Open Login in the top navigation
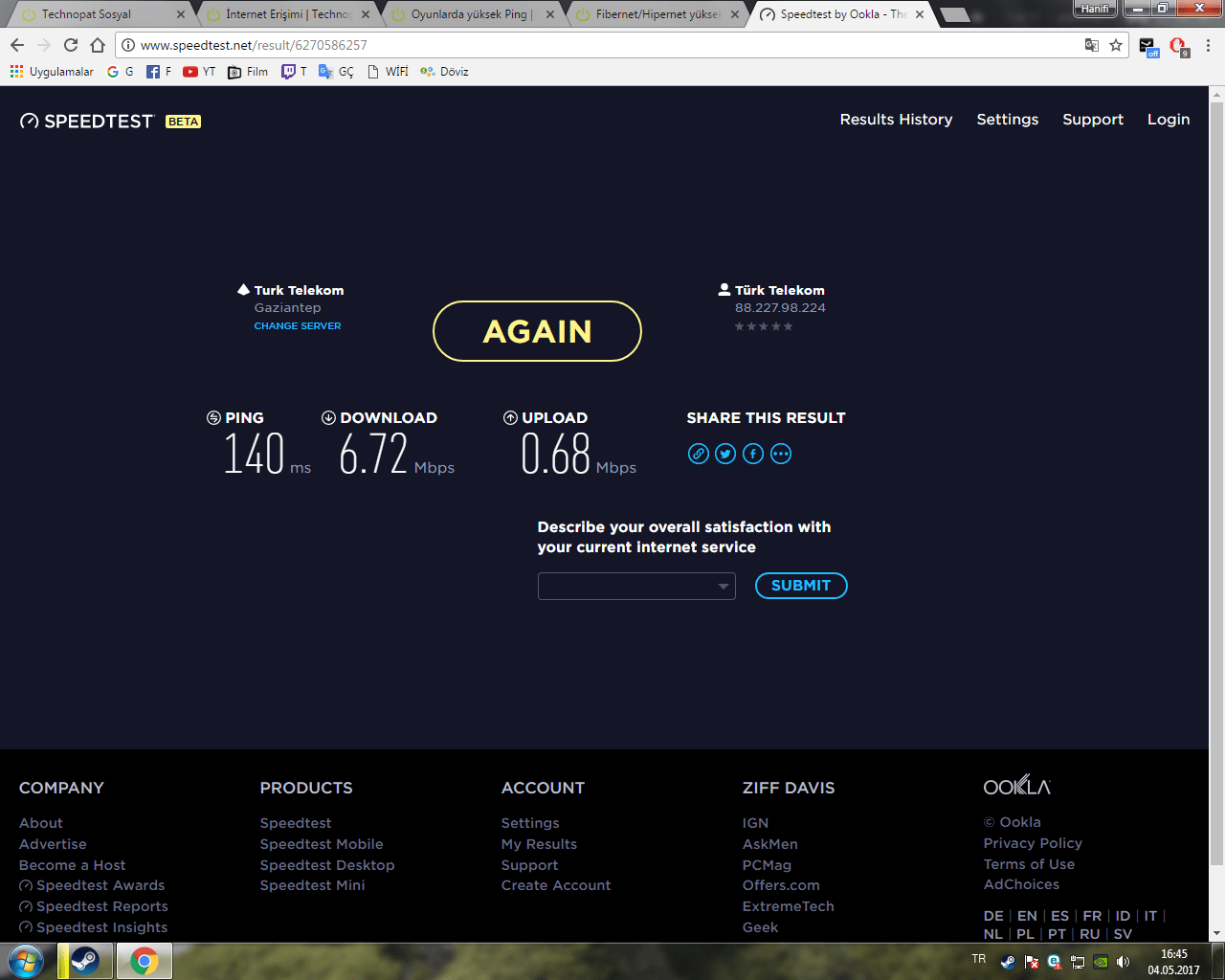1225x980 pixels. tap(1169, 120)
